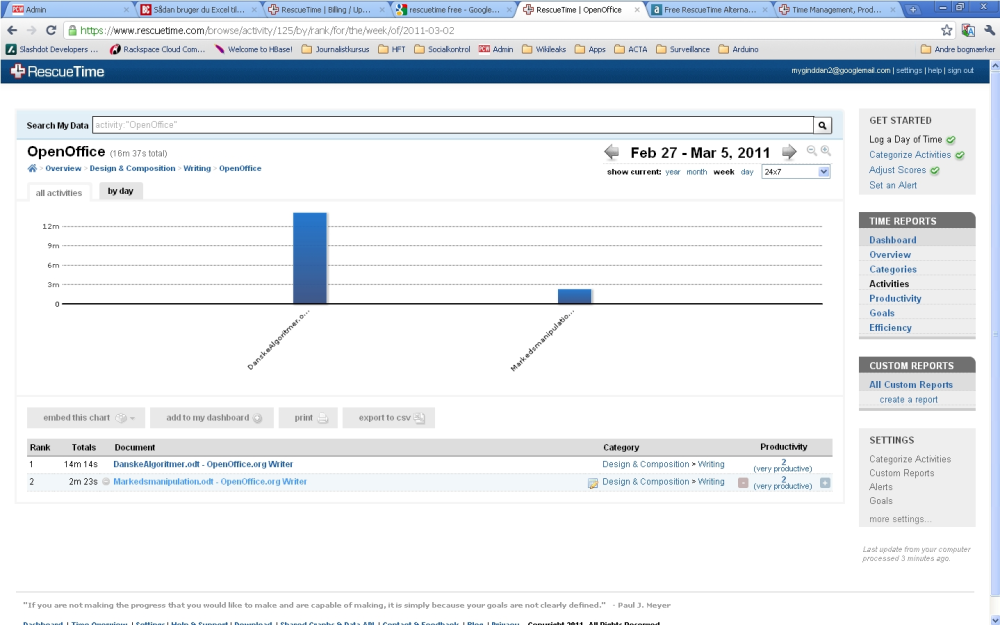Show current month view
Screen dimensions: 1000x625
[696, 172]
